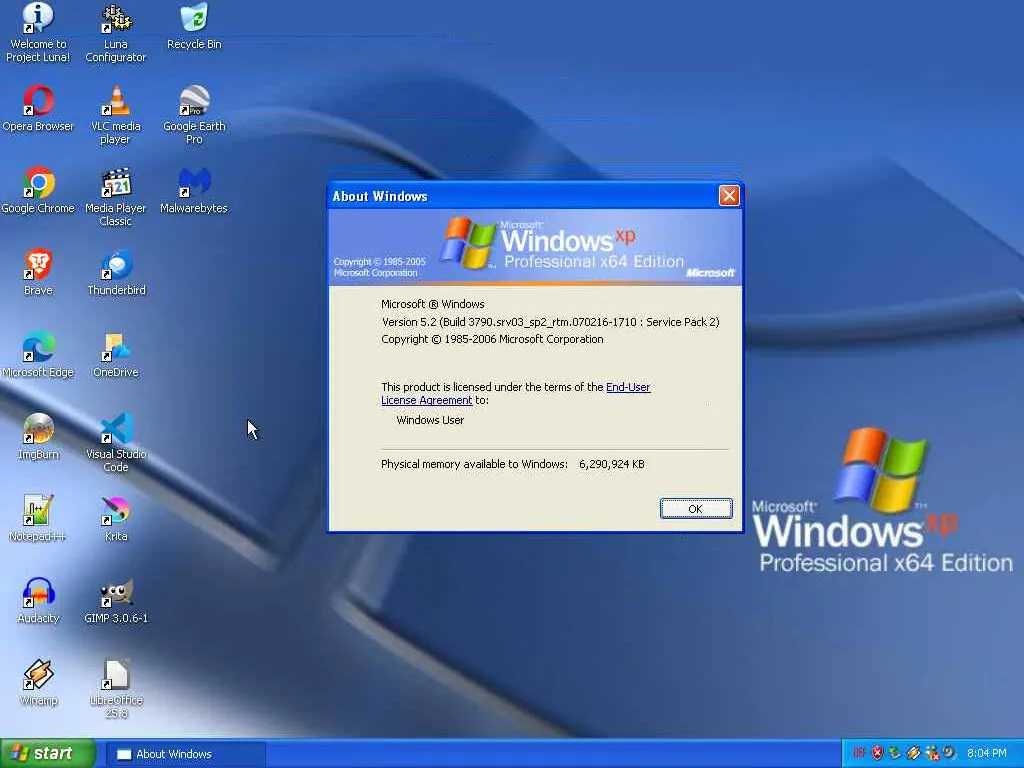Click the About Windows taskbar button
This screenshot has height=768, width=1024.
(x=187, y=754)
